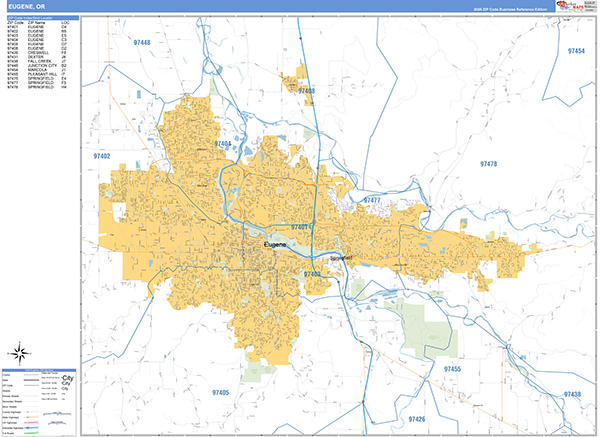The image size is (600, 437).
Task: Click the 97404 ZIP code label
Action: [x=222, y=145]
